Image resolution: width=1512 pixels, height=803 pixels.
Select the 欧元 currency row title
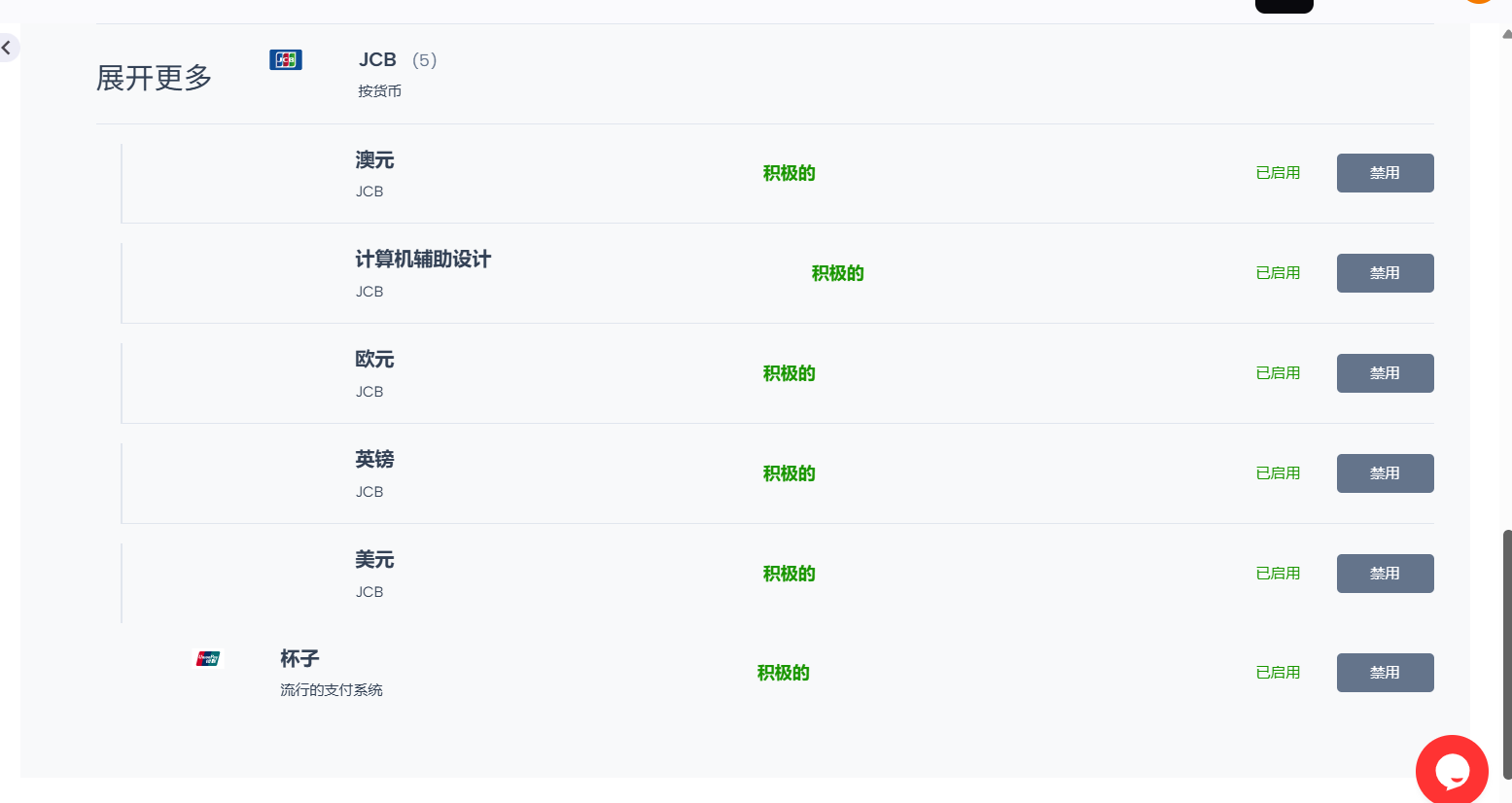pos(374,360)
